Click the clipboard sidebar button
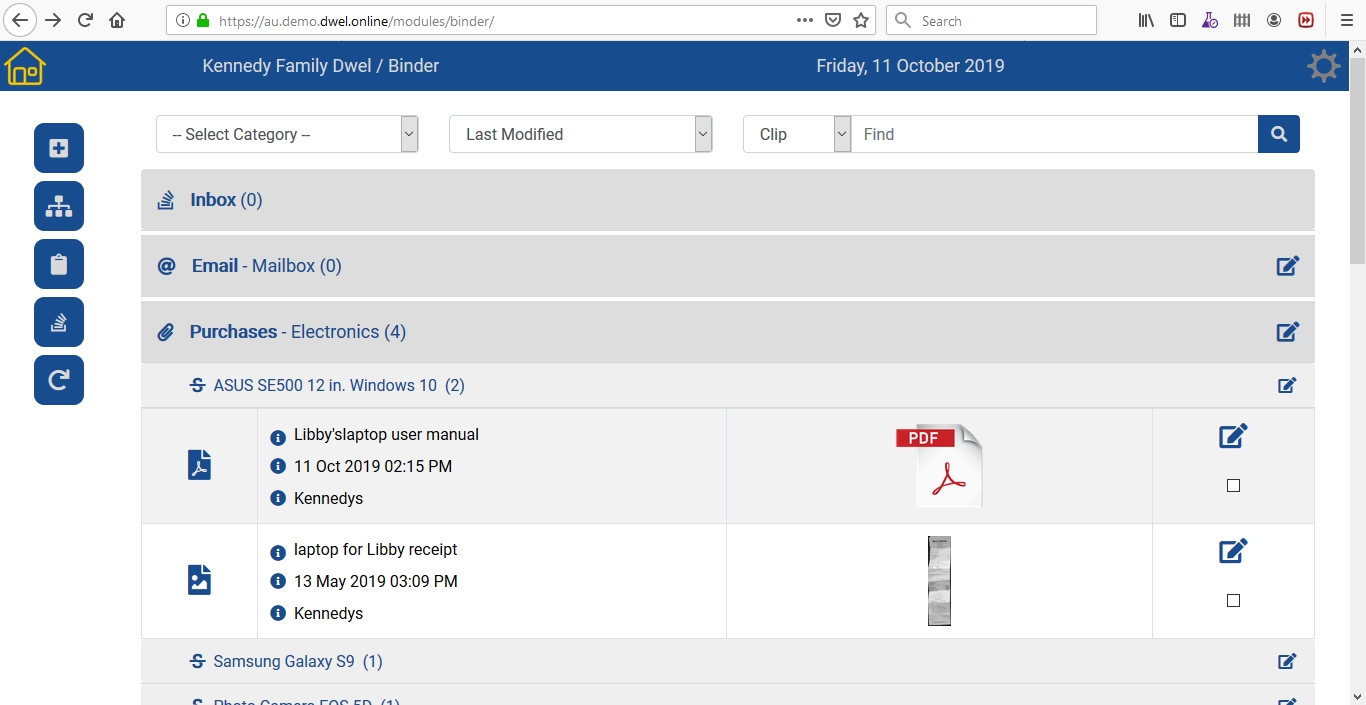 (59, 264)
